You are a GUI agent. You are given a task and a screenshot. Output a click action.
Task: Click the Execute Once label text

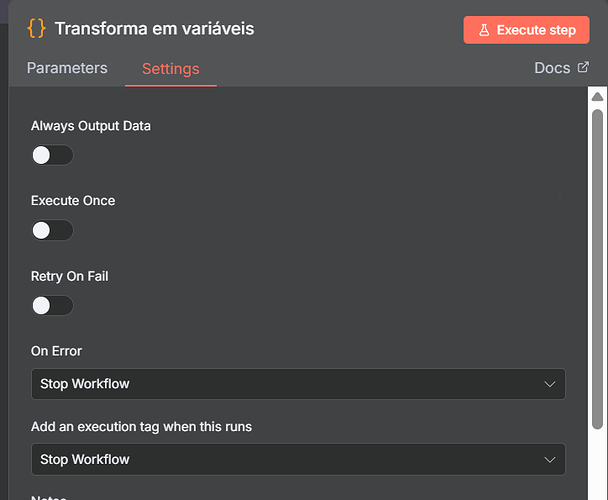73,201
